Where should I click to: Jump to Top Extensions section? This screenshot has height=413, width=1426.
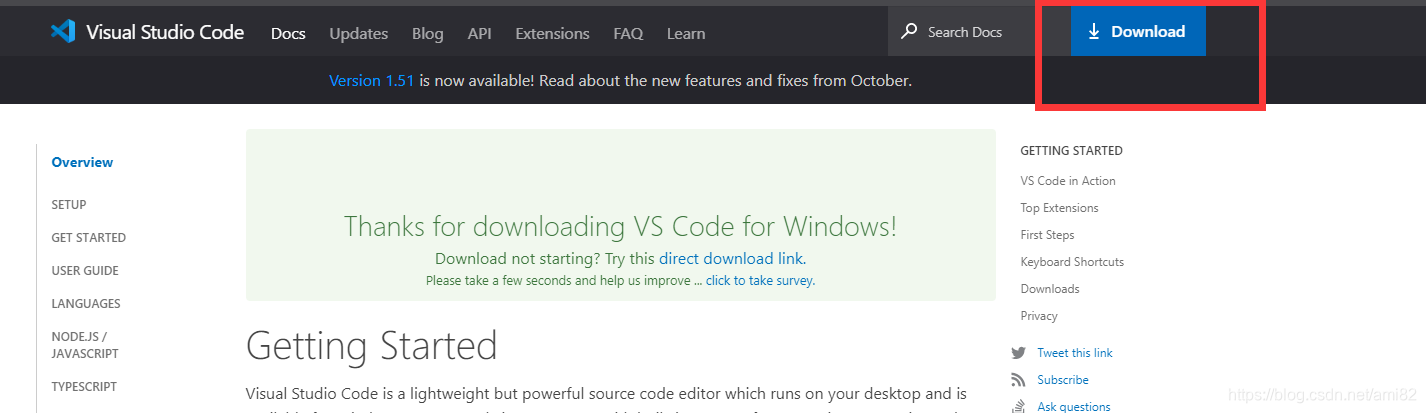[1059, 208]
